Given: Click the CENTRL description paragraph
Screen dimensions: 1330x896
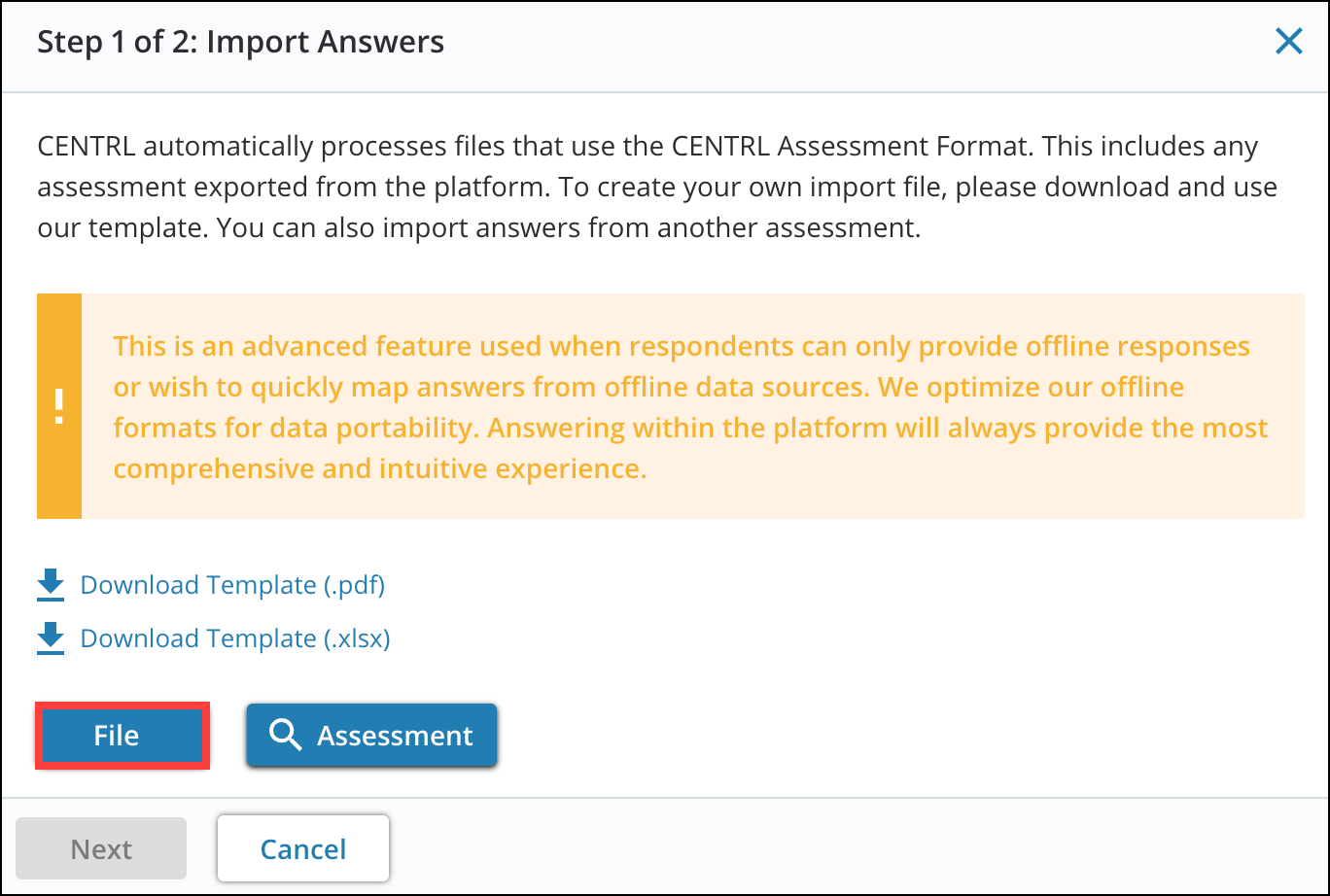Looking at the screenshot, I should (657, 189).
